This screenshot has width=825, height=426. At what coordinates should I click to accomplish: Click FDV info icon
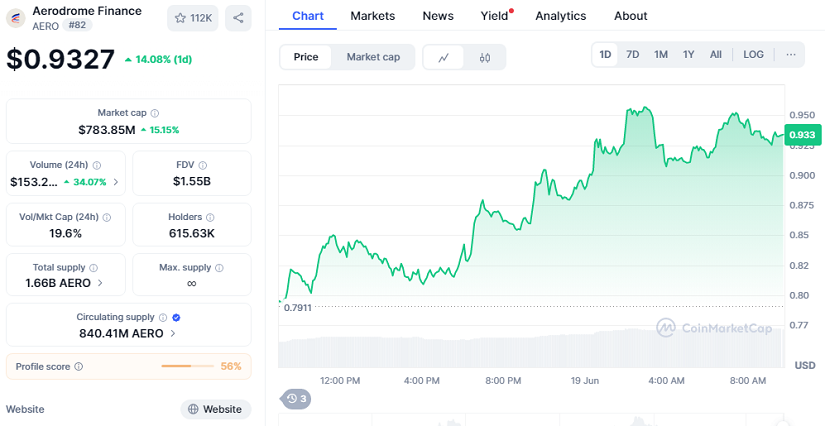pyautogui.click(x=203, y=165)
